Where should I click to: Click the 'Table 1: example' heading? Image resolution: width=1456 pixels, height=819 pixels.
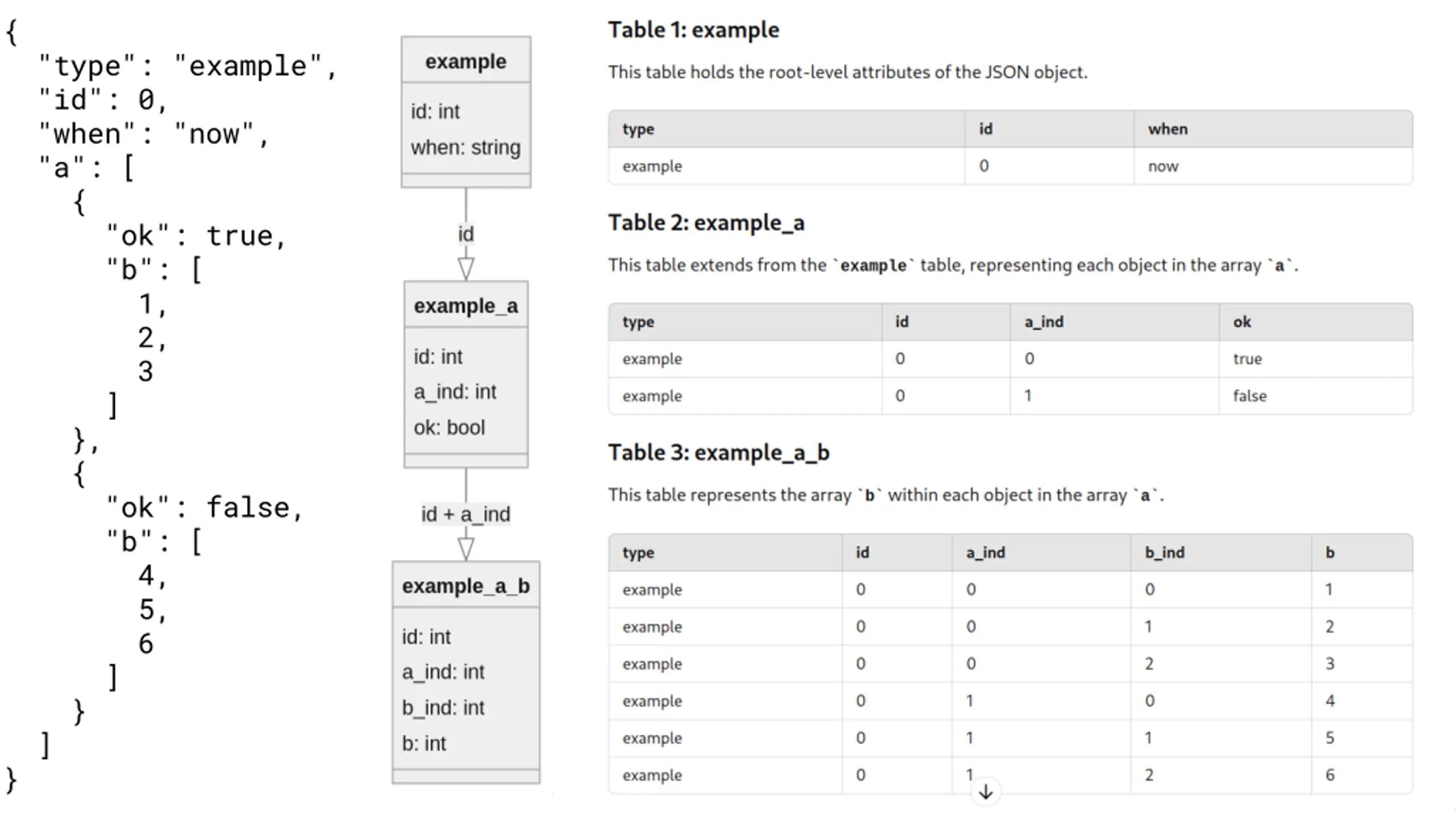pos(693,30)
